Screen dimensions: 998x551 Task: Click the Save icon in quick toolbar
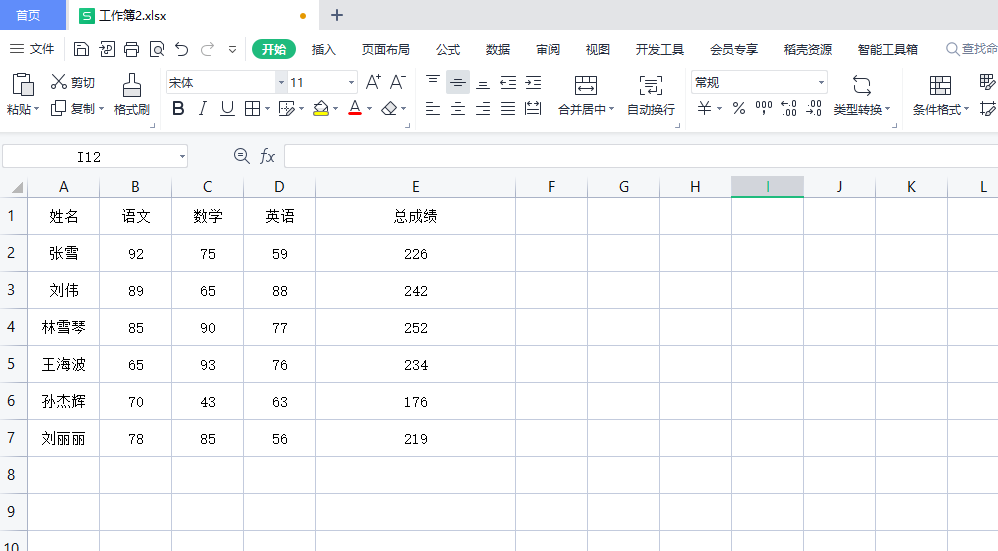(82, 49)
